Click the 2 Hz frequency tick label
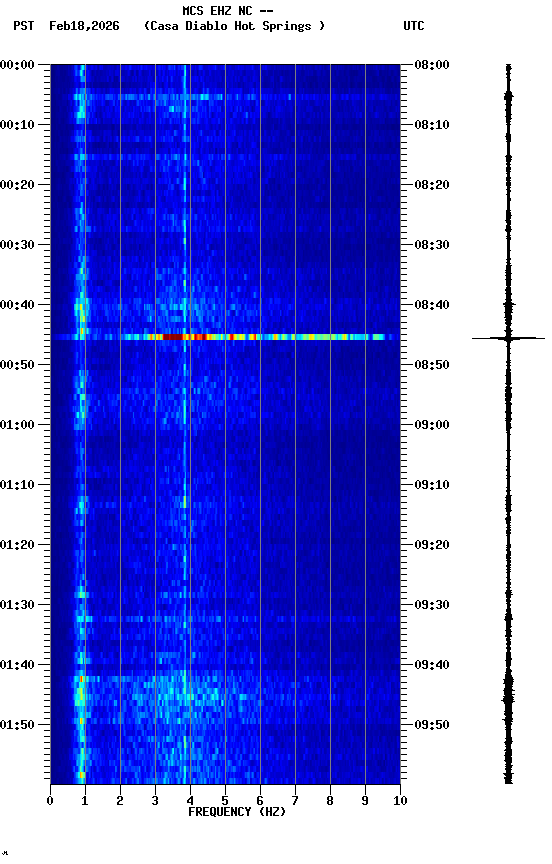Image resolution: width=552 pixels, height=864 pixels. (x=120, y=801)
